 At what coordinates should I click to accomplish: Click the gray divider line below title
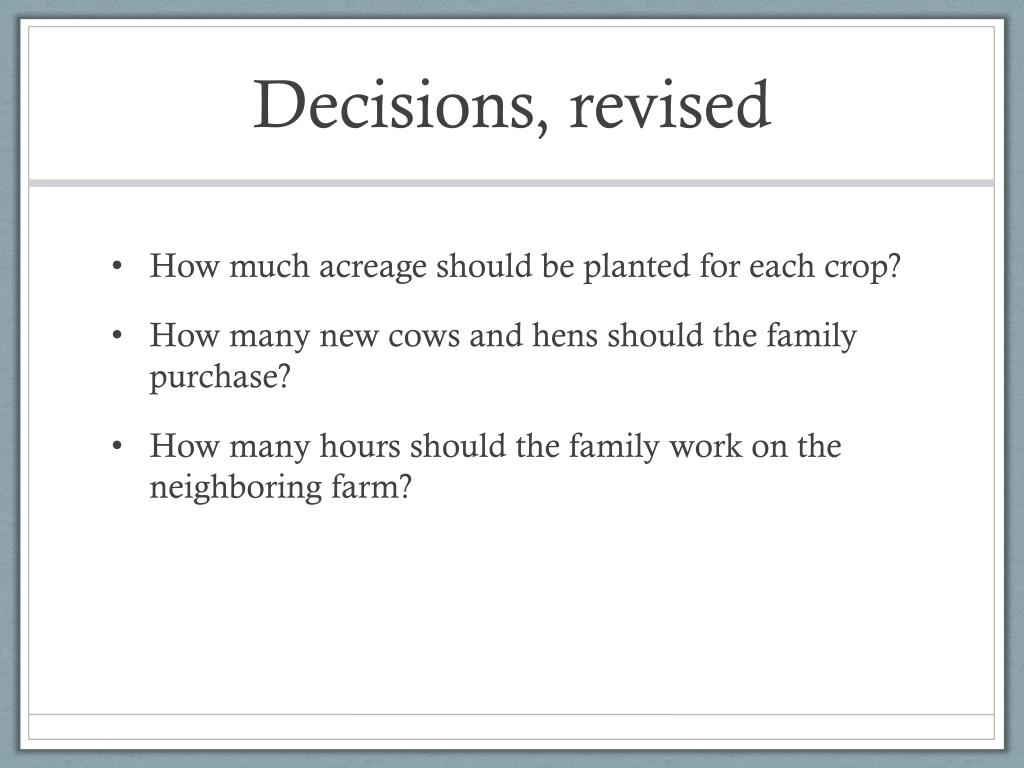511,183
